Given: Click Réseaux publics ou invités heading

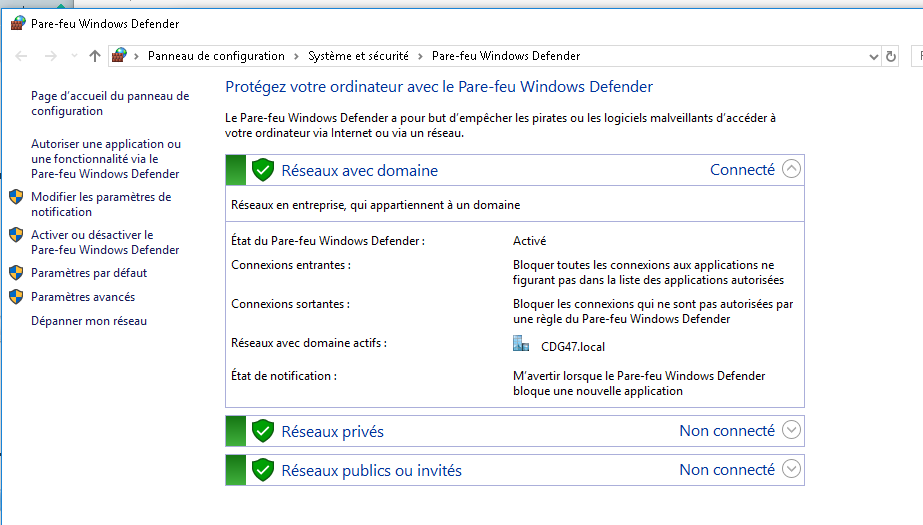Looking at the screenshot, I should tap(371, 471).
